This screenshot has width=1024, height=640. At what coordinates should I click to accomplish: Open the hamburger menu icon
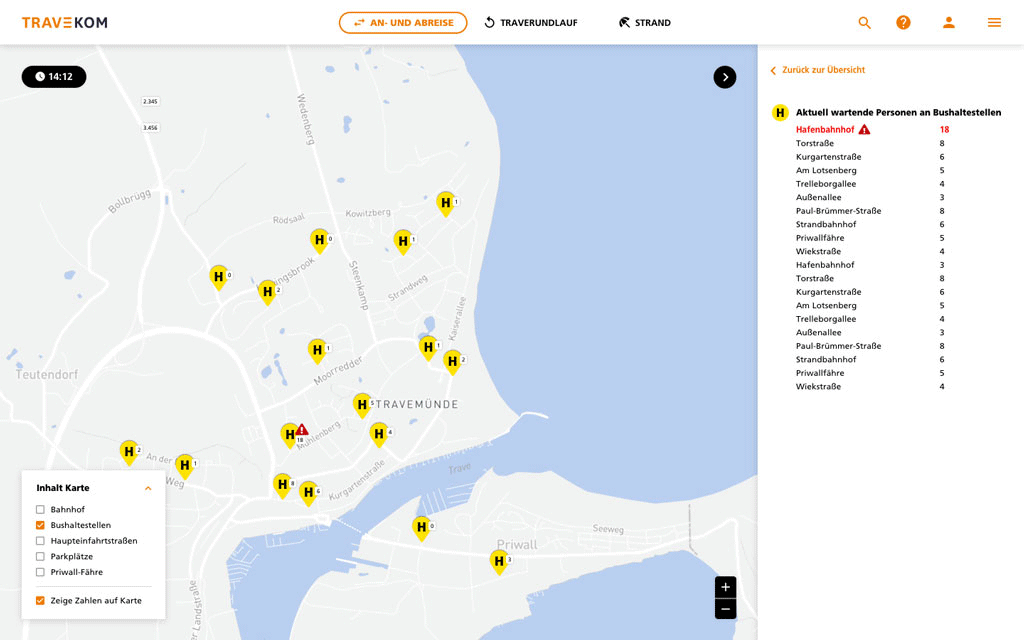point(994,23)
